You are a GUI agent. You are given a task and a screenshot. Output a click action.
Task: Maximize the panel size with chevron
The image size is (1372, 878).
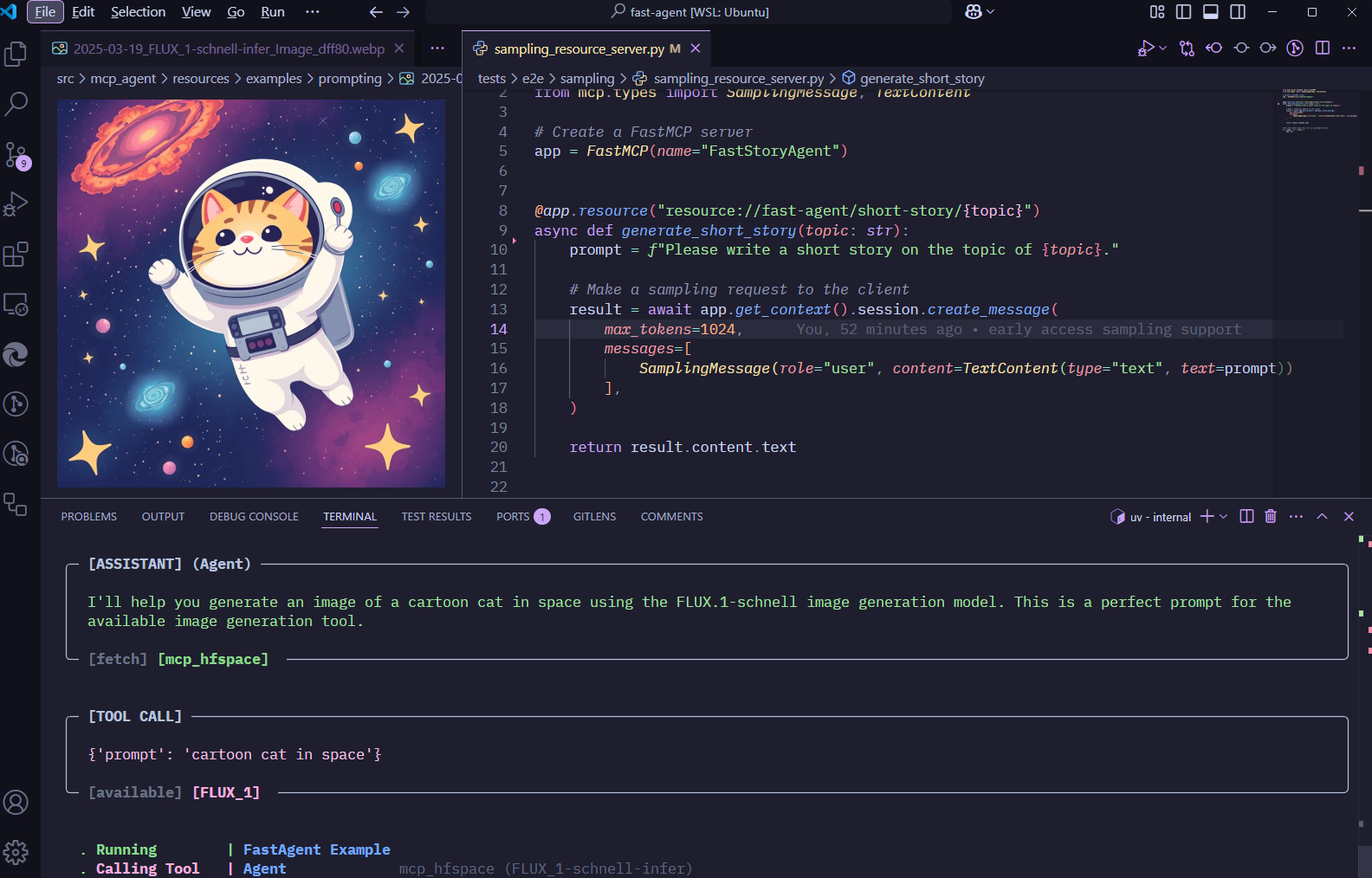click(1322, 517)
